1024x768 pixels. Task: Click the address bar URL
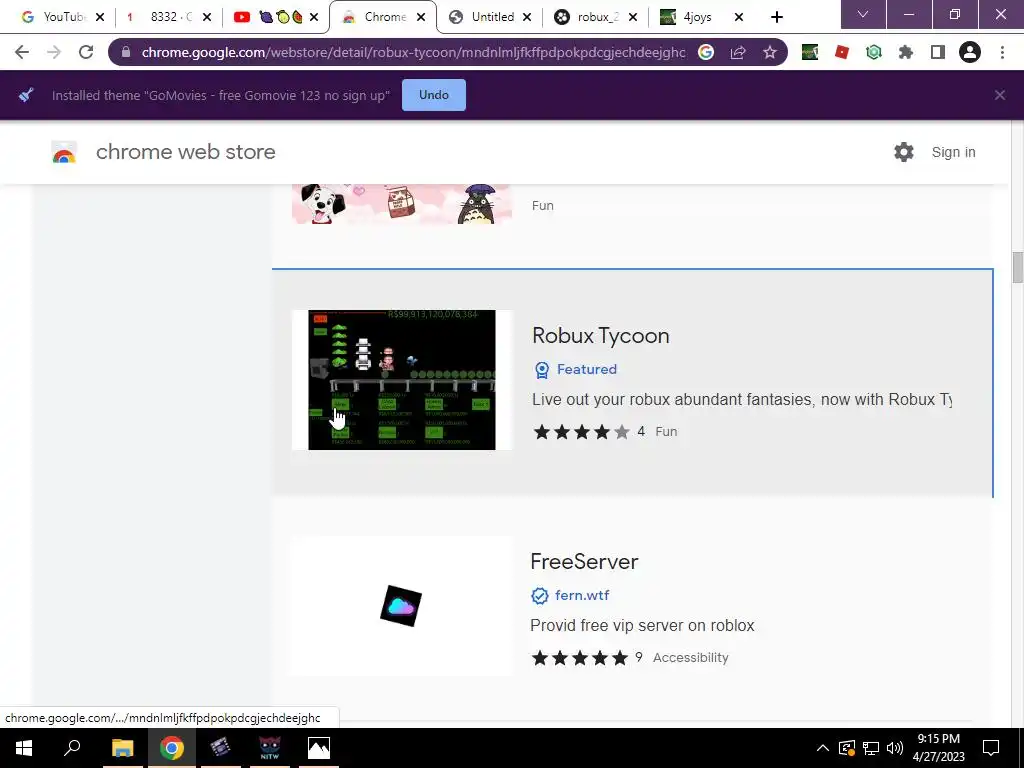[413, 52]
